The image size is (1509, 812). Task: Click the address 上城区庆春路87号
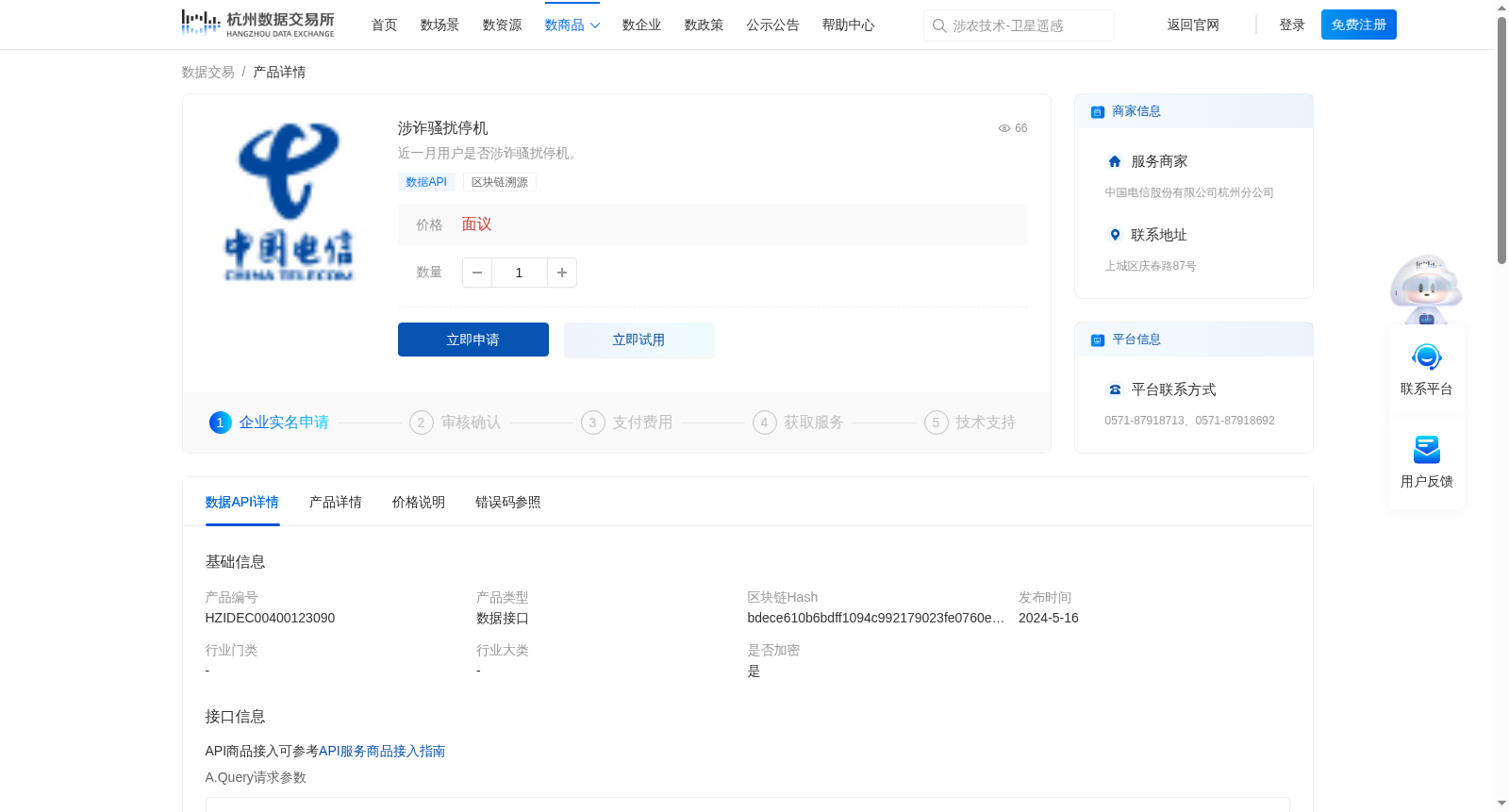coord(1151,266)
